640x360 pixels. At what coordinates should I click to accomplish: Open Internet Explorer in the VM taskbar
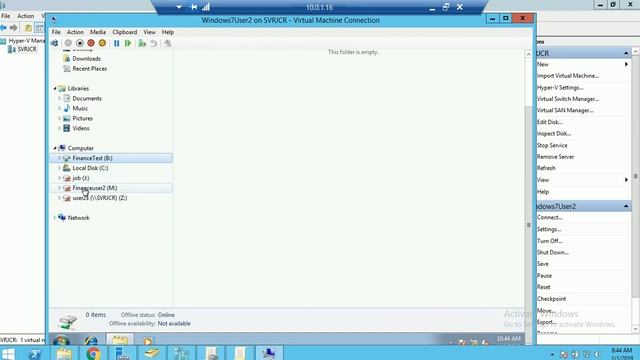(x=91, y=340)
